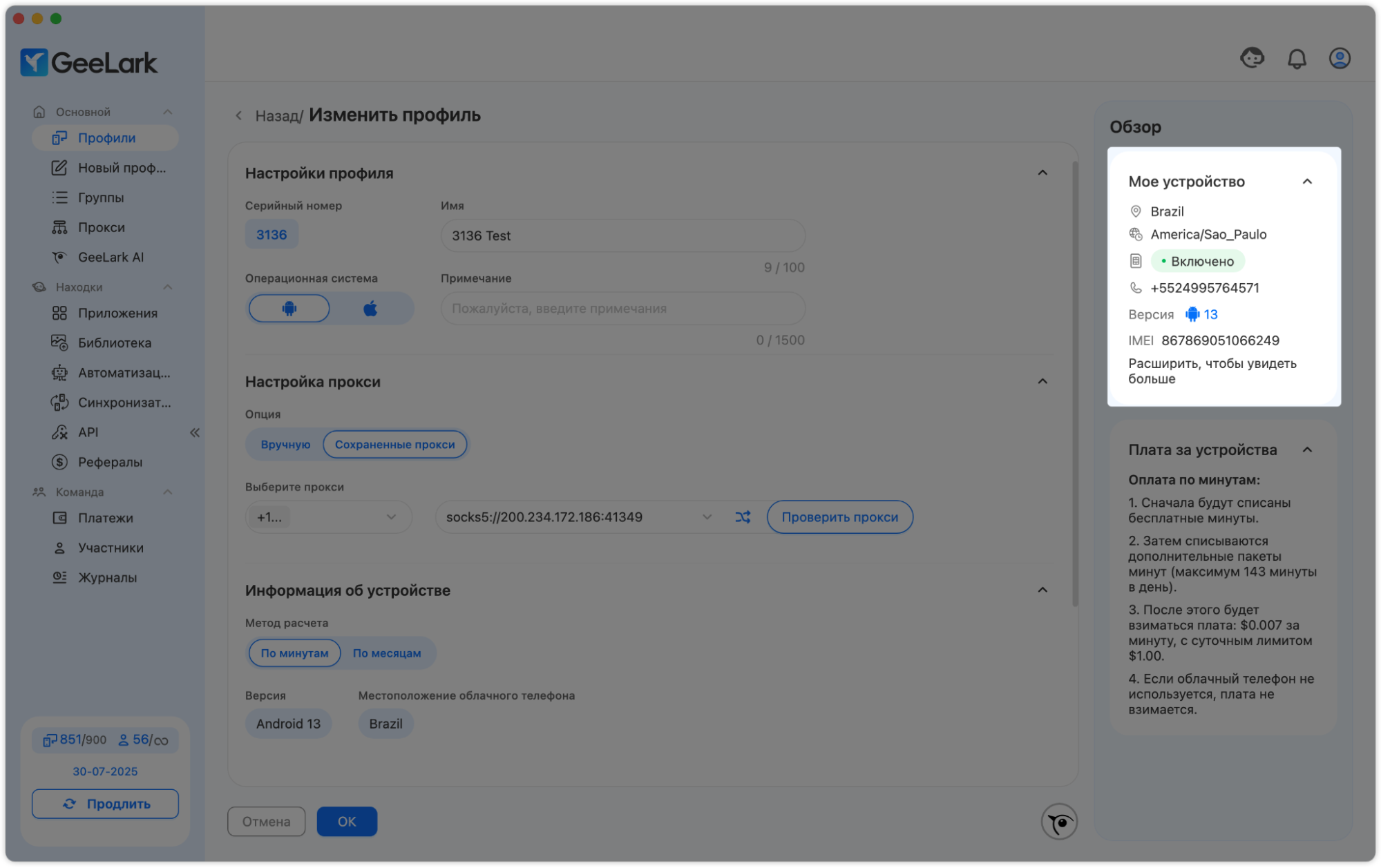Open Автоматизация in the sidebar
Viewport: 1381px width, 868px height.
[x=123, y=372]
